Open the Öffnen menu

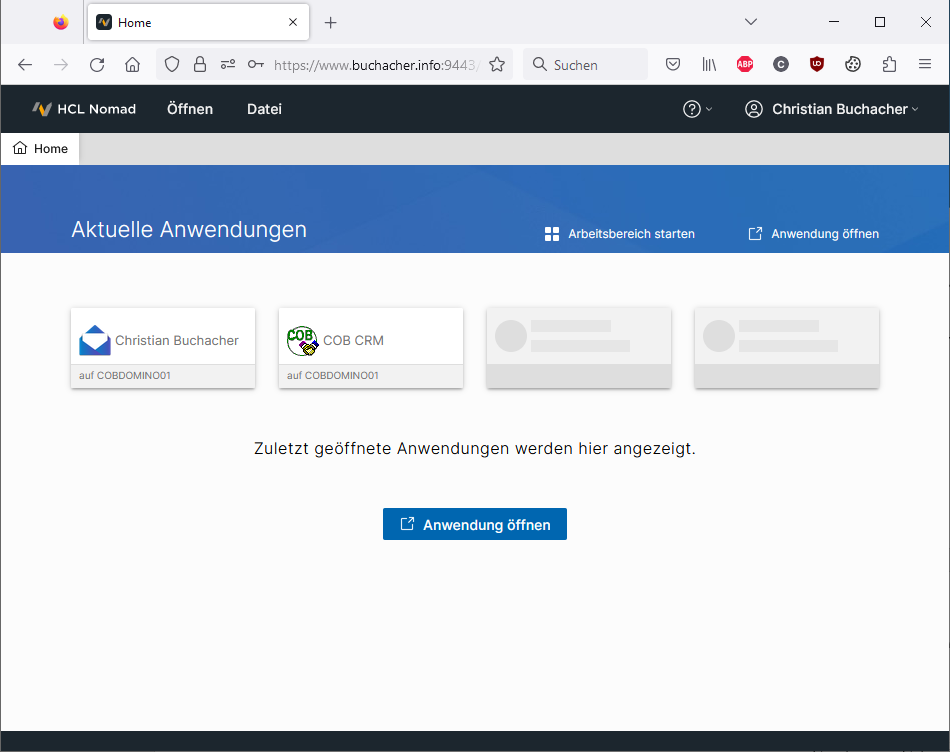190,109
